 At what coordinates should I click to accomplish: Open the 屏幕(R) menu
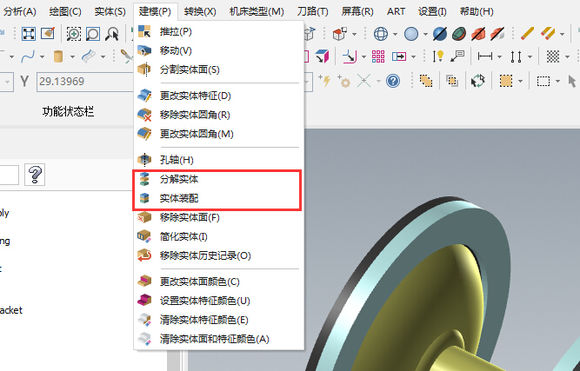click(x=357, y=11)
